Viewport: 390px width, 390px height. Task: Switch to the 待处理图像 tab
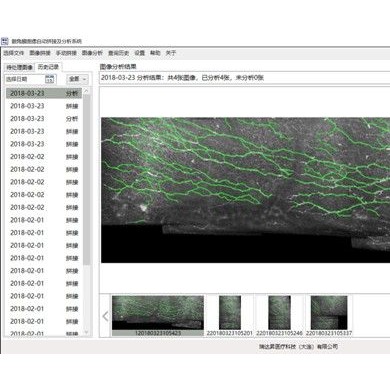click(x=19, y=67)
